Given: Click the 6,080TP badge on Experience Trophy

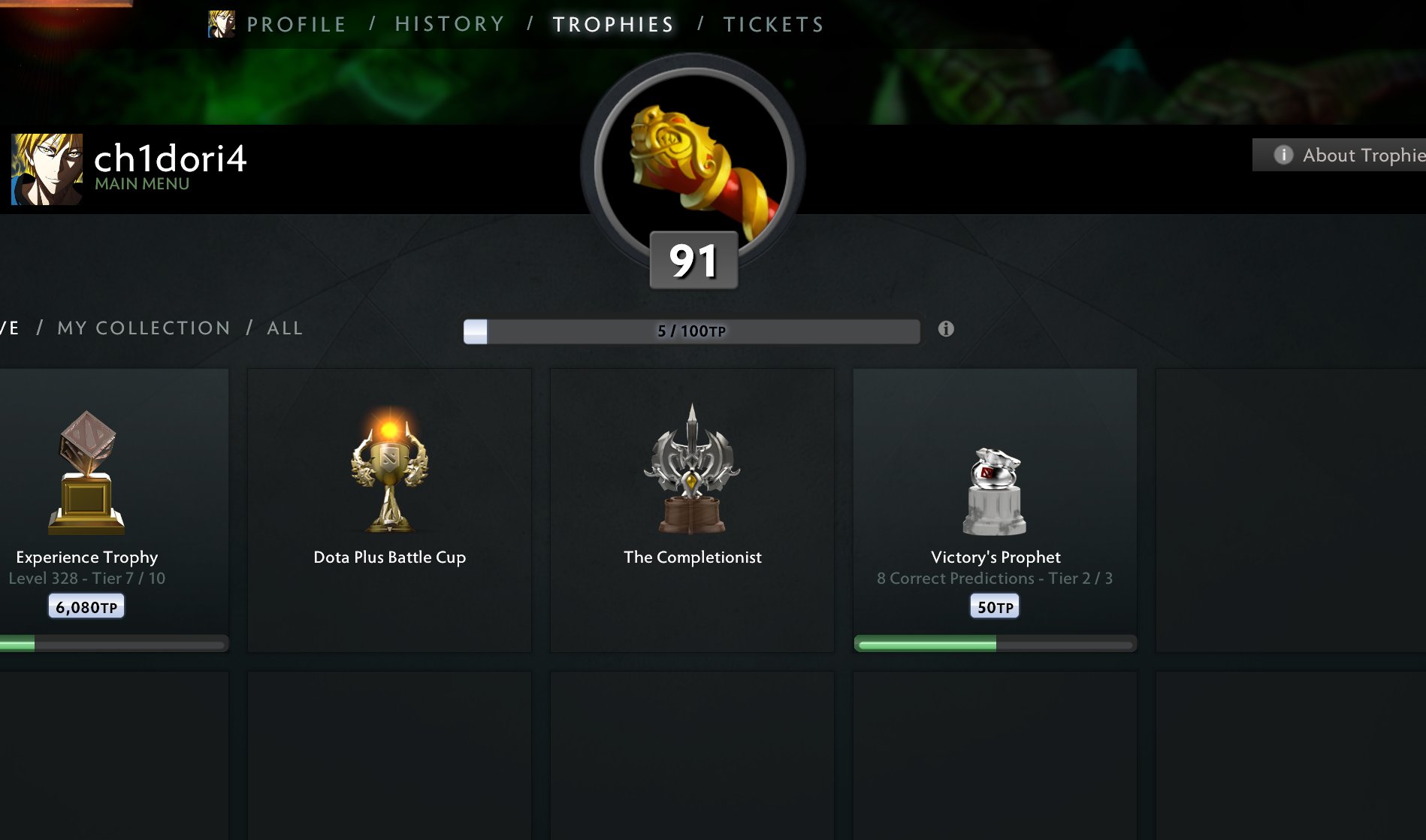Looking at the screenshot, I should click(86, 606).
